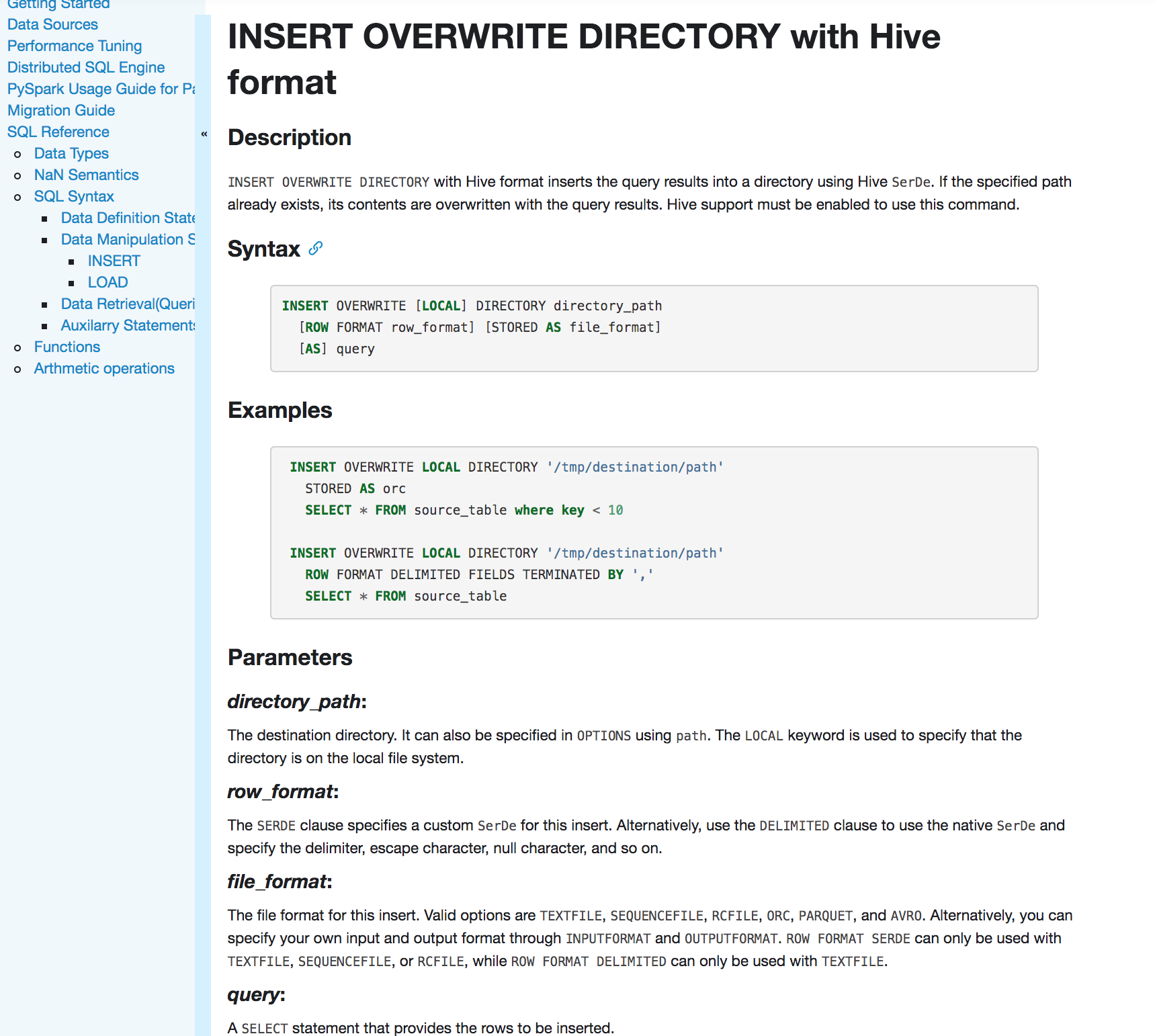Screen dimensions: 1155x1036
Task: Select Data Types in sidebar
Action: 71,154
